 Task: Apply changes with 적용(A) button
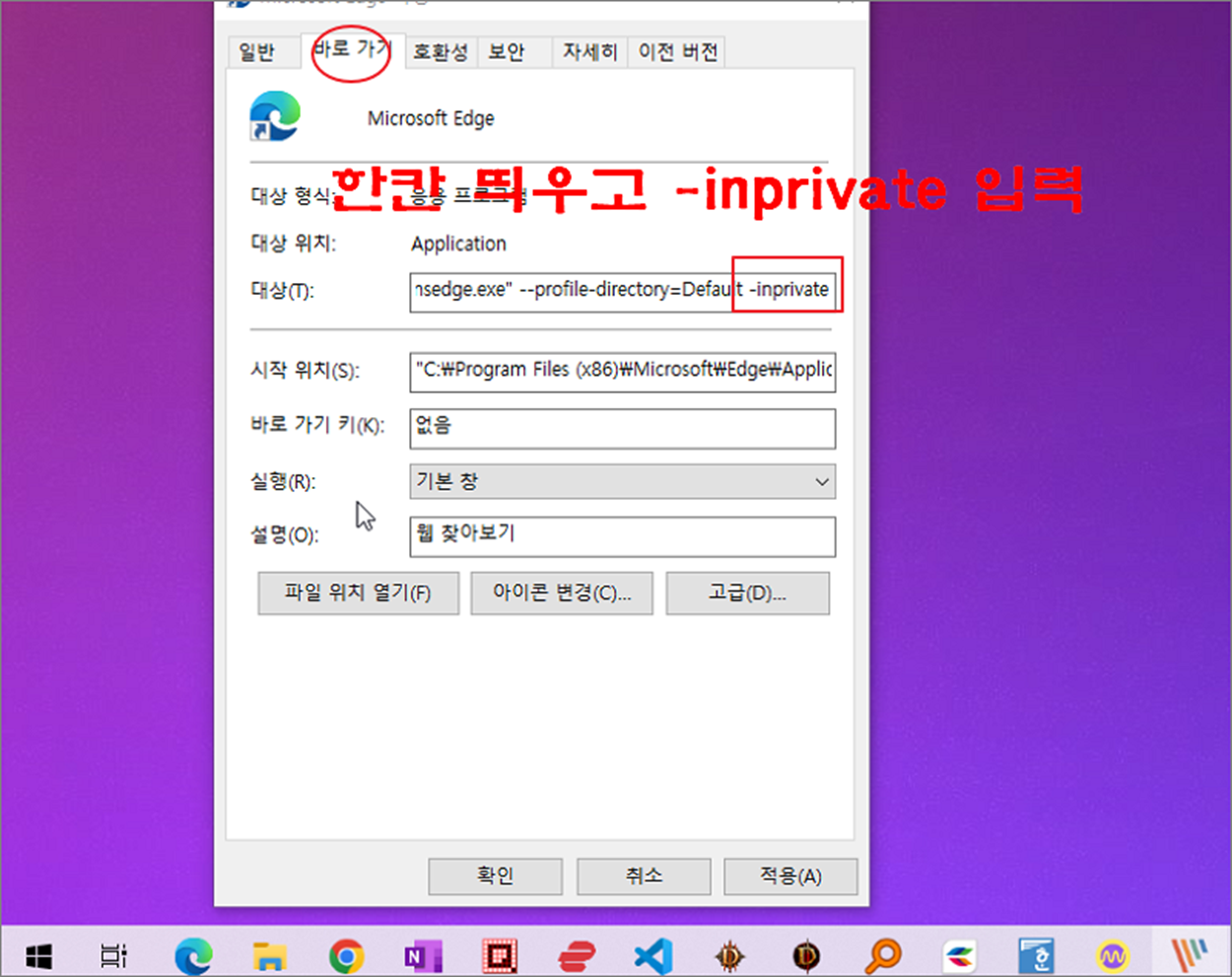(x=790, y=875)
